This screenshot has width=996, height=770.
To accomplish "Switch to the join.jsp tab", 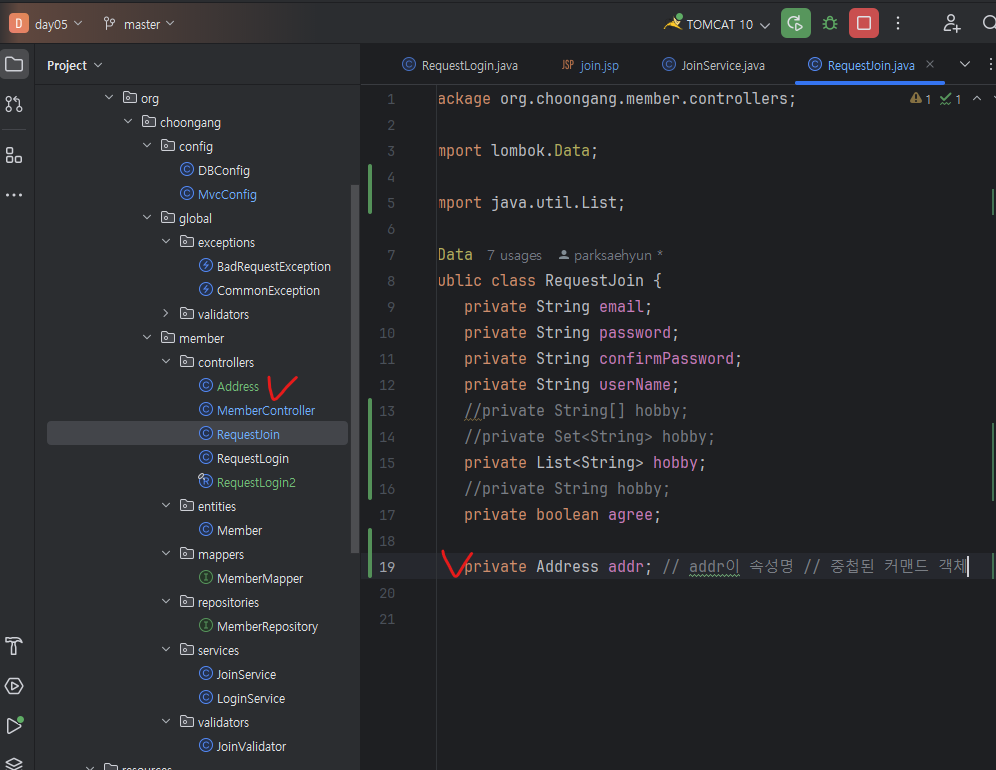I will tap(590, 65).
